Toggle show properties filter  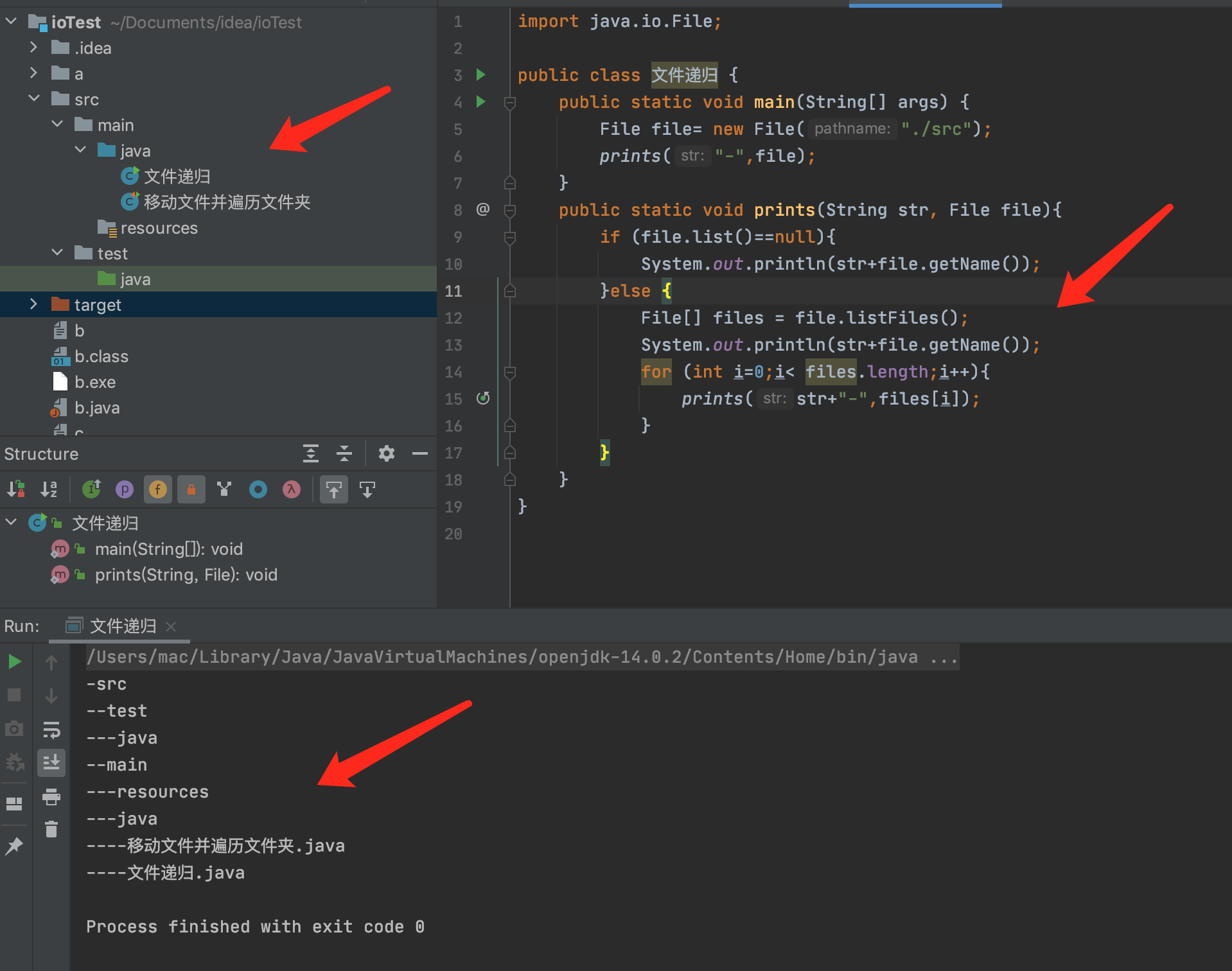125,489
